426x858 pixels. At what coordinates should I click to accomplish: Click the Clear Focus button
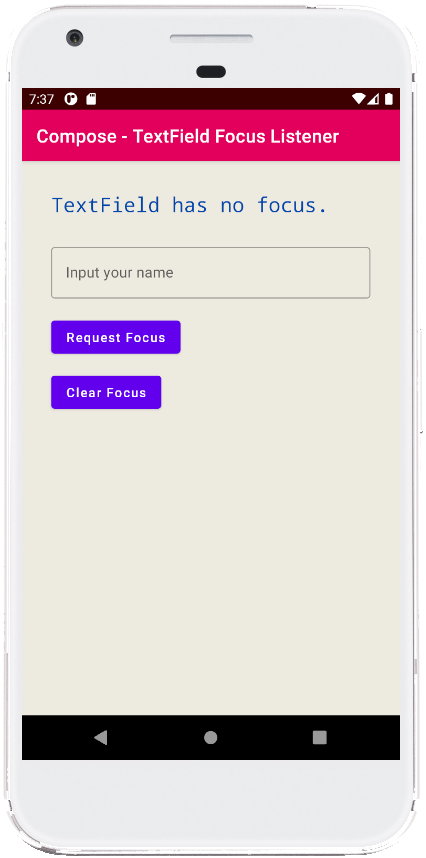click(106, 392)
